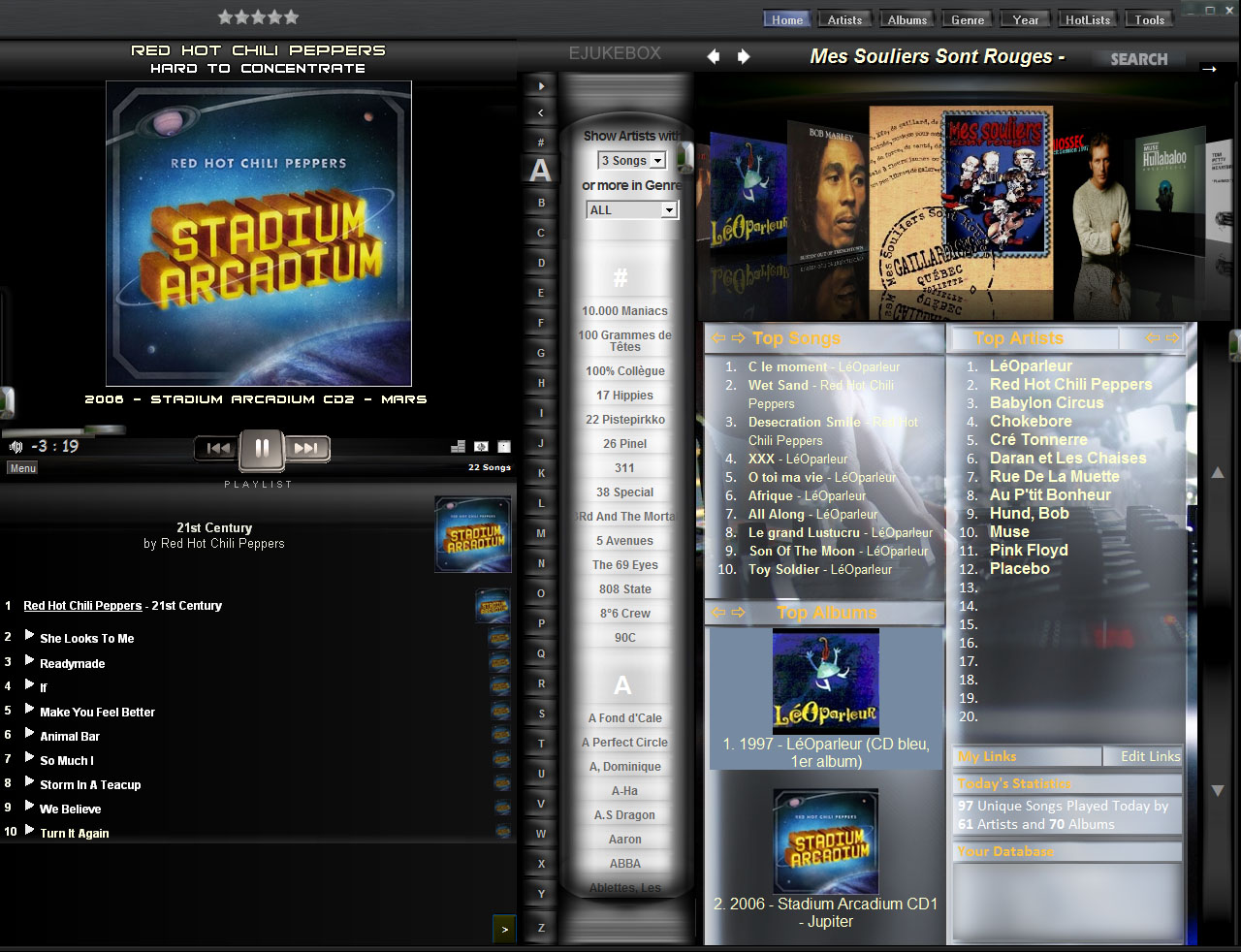1241x952 pixels.
Task: Jump to letter M in the alphabet strip
Action: [541, 533]
